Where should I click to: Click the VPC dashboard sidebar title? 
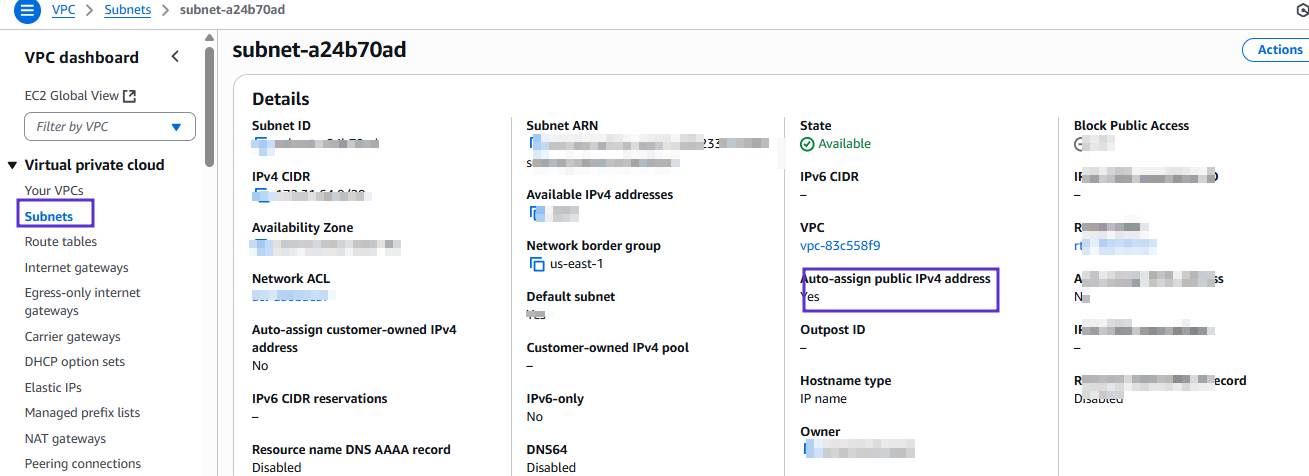[x=82, y=58]
